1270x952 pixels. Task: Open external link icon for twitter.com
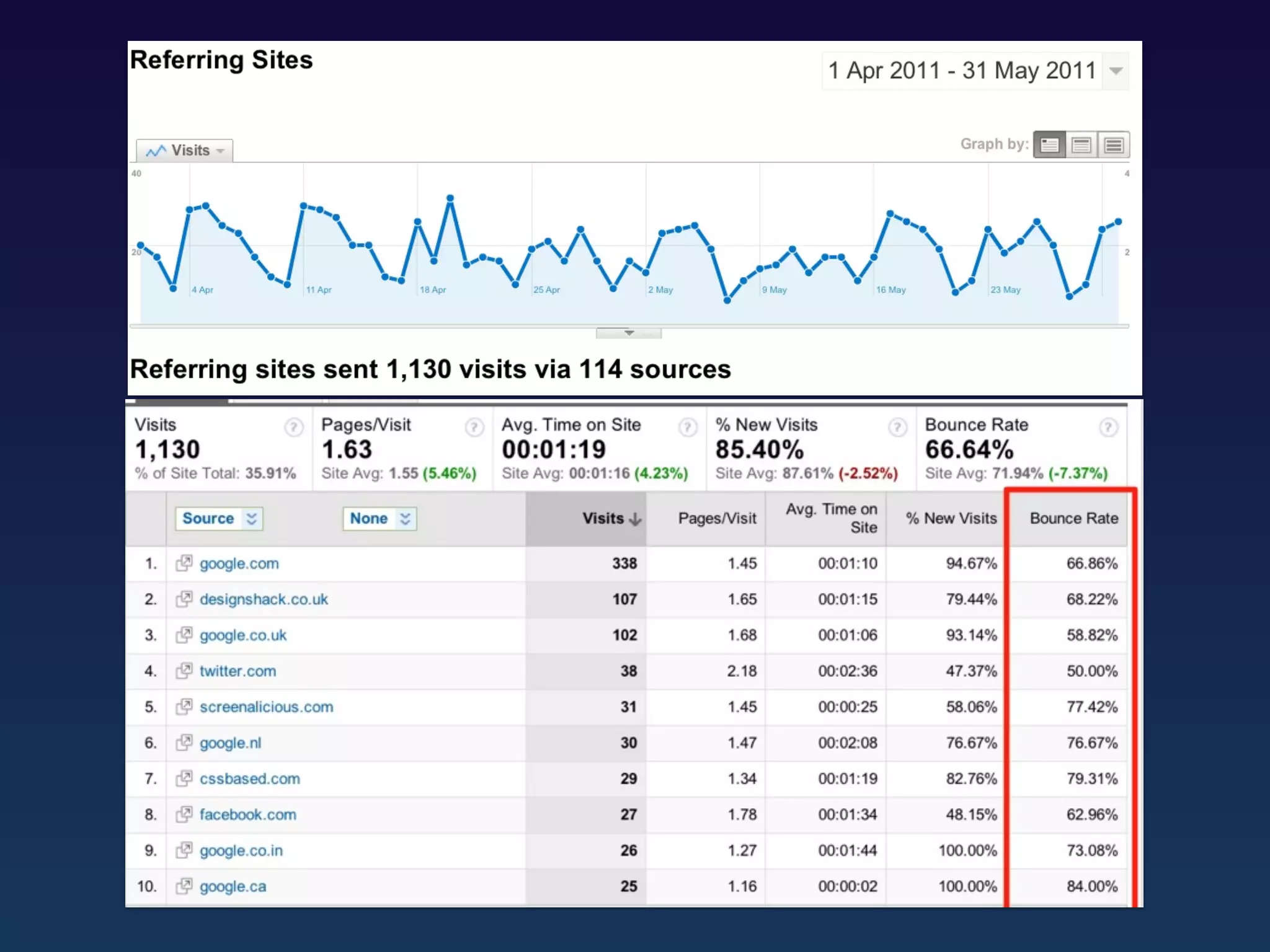184,671
